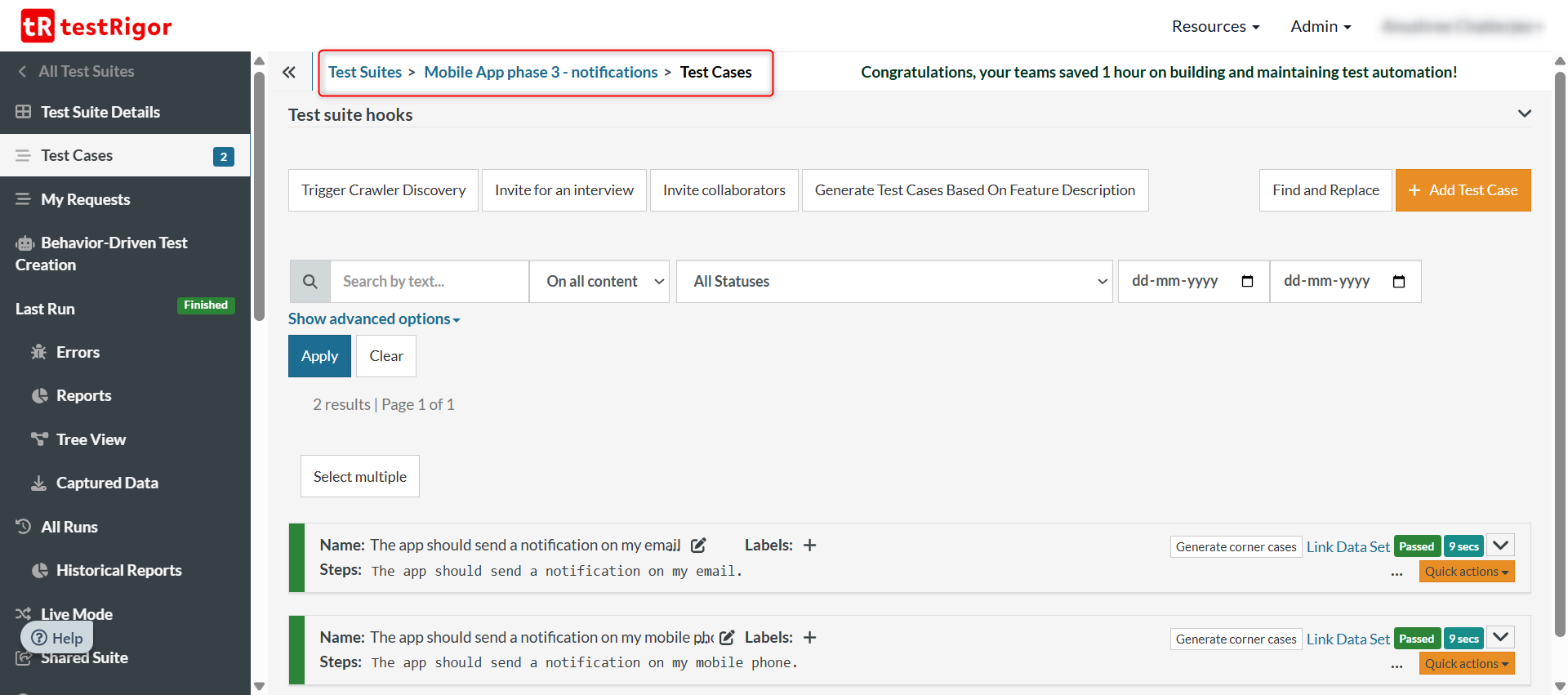The image size is (1568, 695).
Task: Add label to mobile phone test case
Action: click(x=809, y=638)
